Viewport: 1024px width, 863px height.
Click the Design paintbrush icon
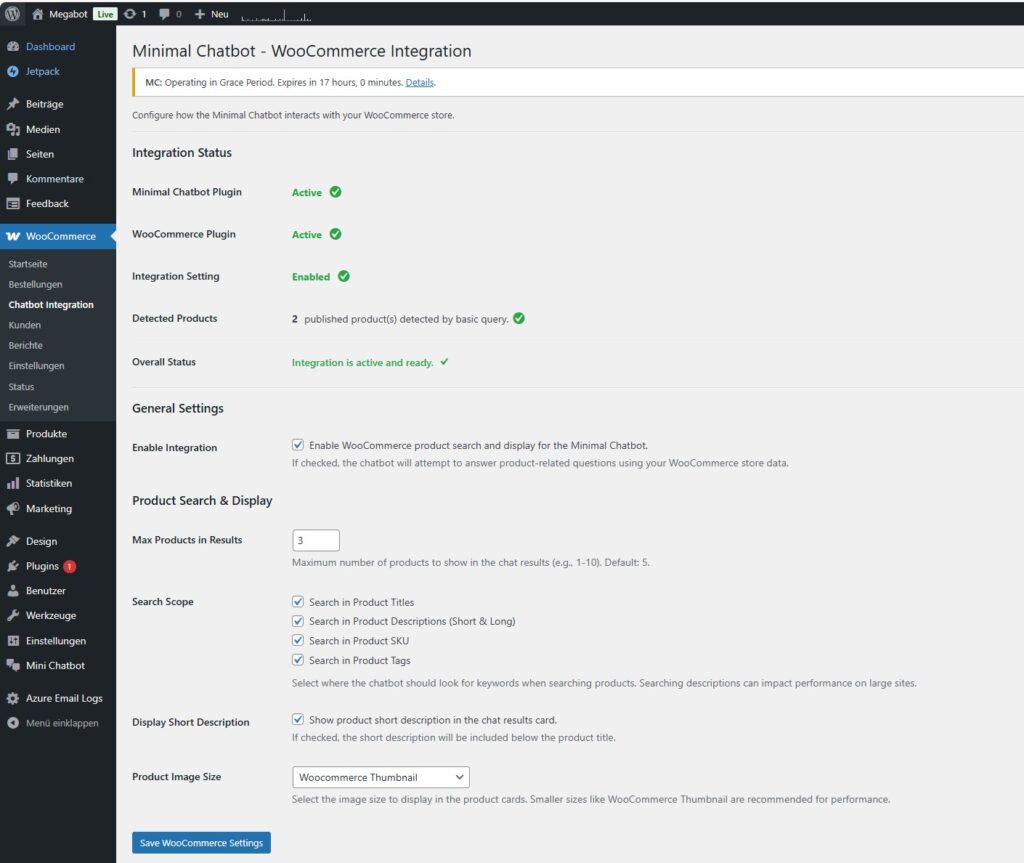click(x=13, y=541)
